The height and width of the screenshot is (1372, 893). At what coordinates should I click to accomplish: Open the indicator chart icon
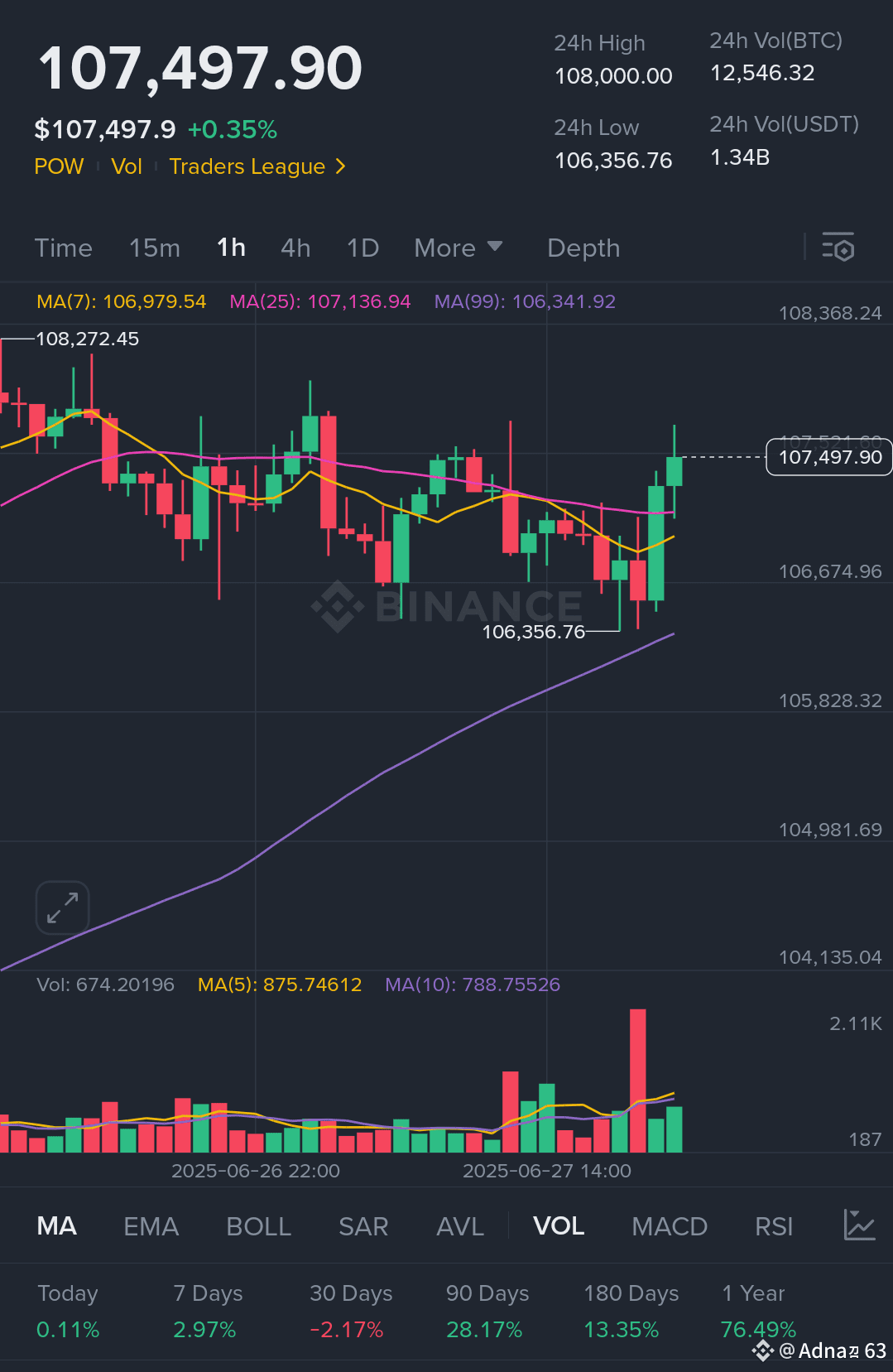[859, 1225]
